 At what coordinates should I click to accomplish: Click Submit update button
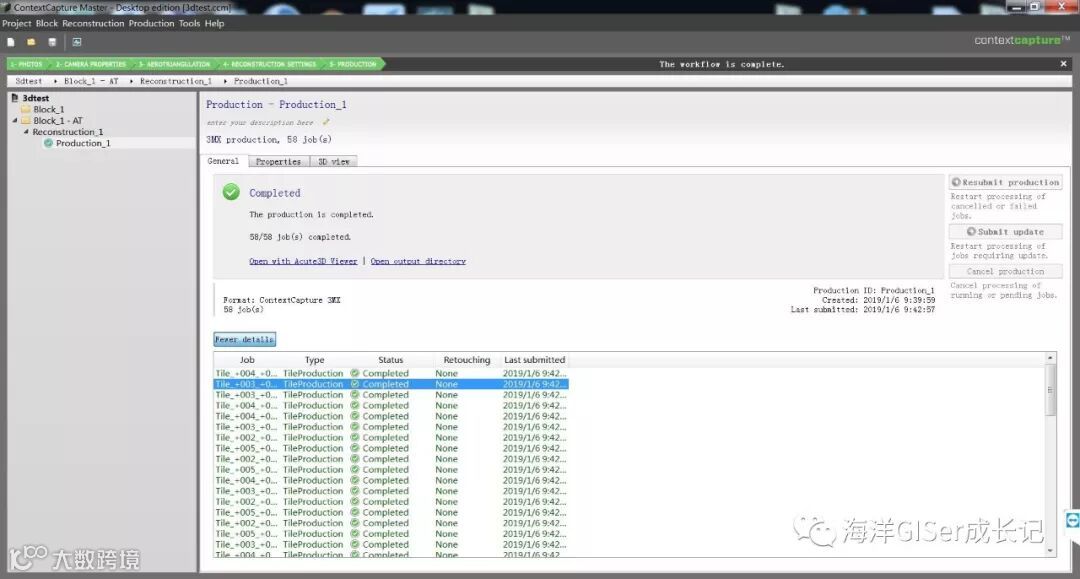point(1005,232)
